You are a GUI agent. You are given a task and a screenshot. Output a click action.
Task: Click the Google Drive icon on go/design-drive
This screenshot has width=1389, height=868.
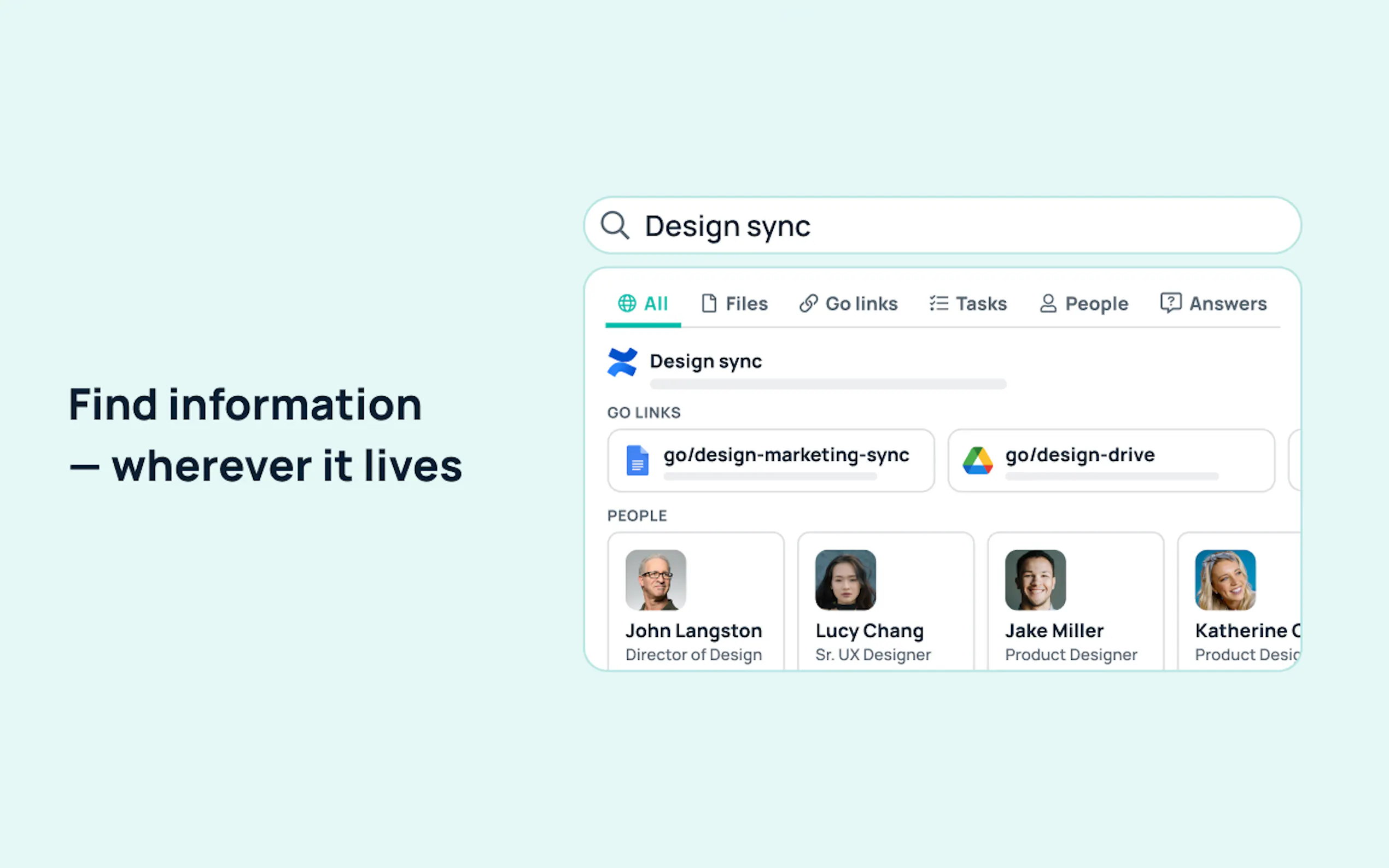[x=977, y=460]
